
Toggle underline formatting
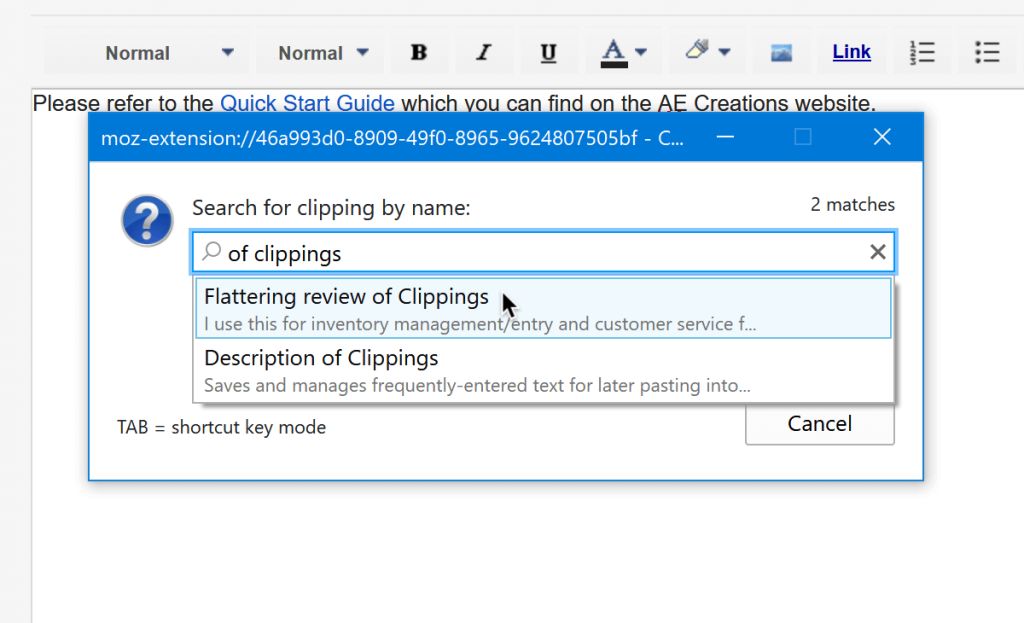(548, 53)
